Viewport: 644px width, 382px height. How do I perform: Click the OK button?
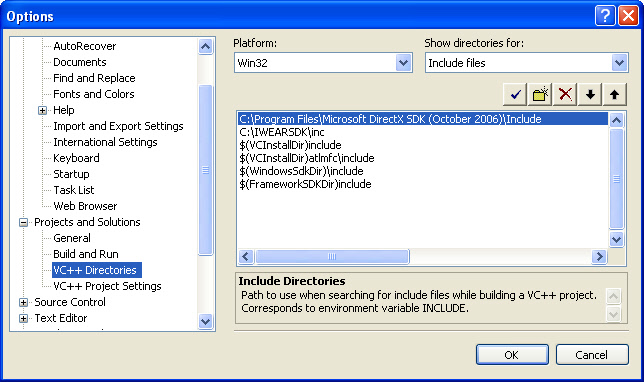tap(512, 354)
